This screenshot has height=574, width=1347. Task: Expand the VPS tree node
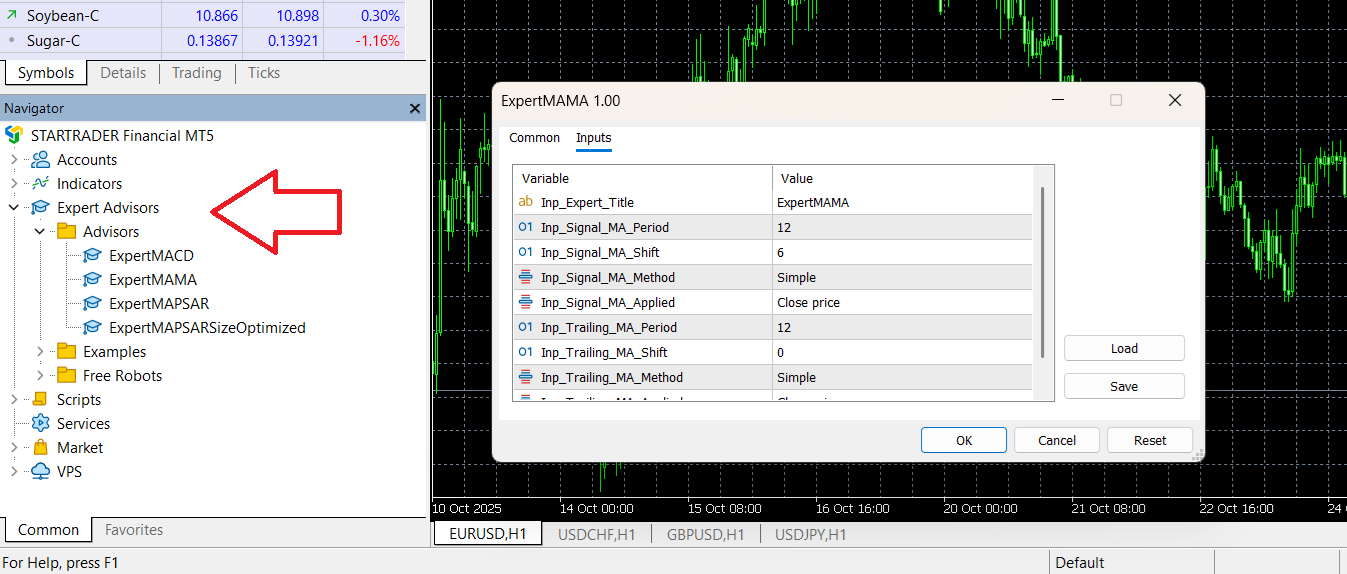(x=14, y=471)
